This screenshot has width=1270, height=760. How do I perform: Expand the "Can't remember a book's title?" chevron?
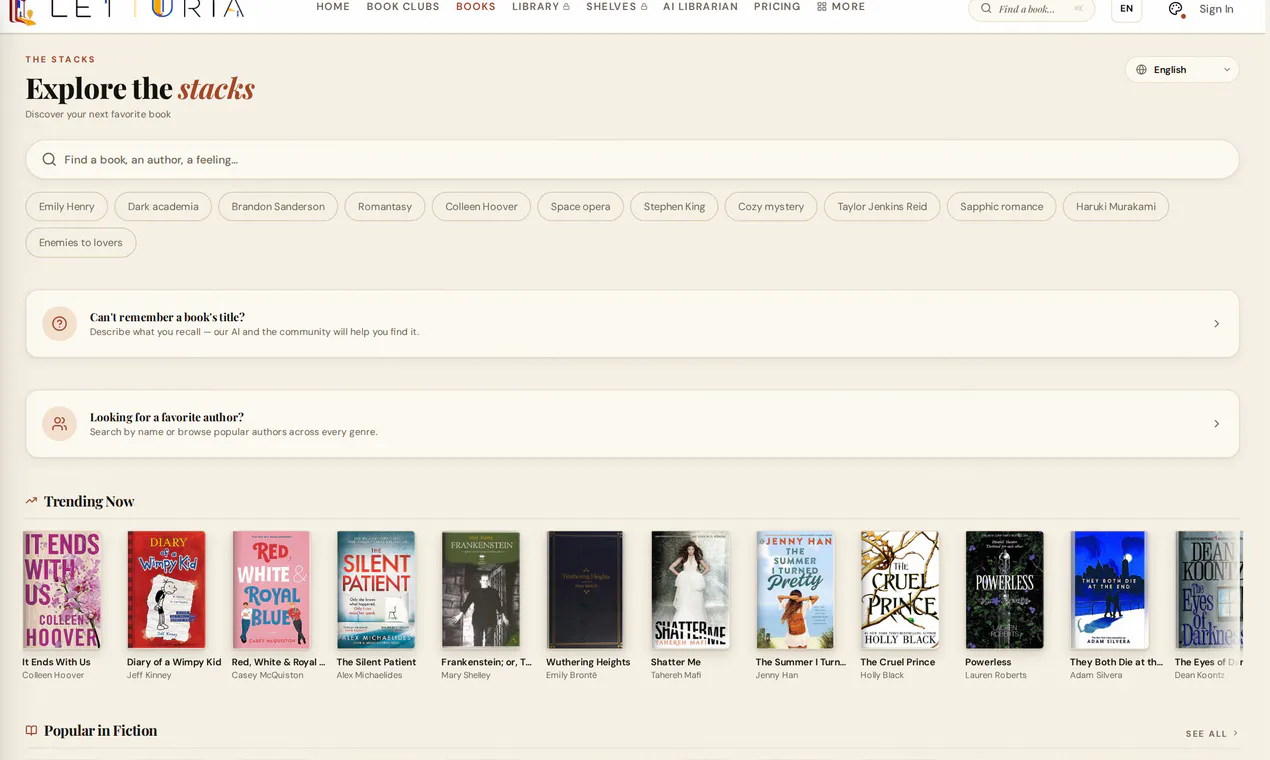coord(1216,324)
